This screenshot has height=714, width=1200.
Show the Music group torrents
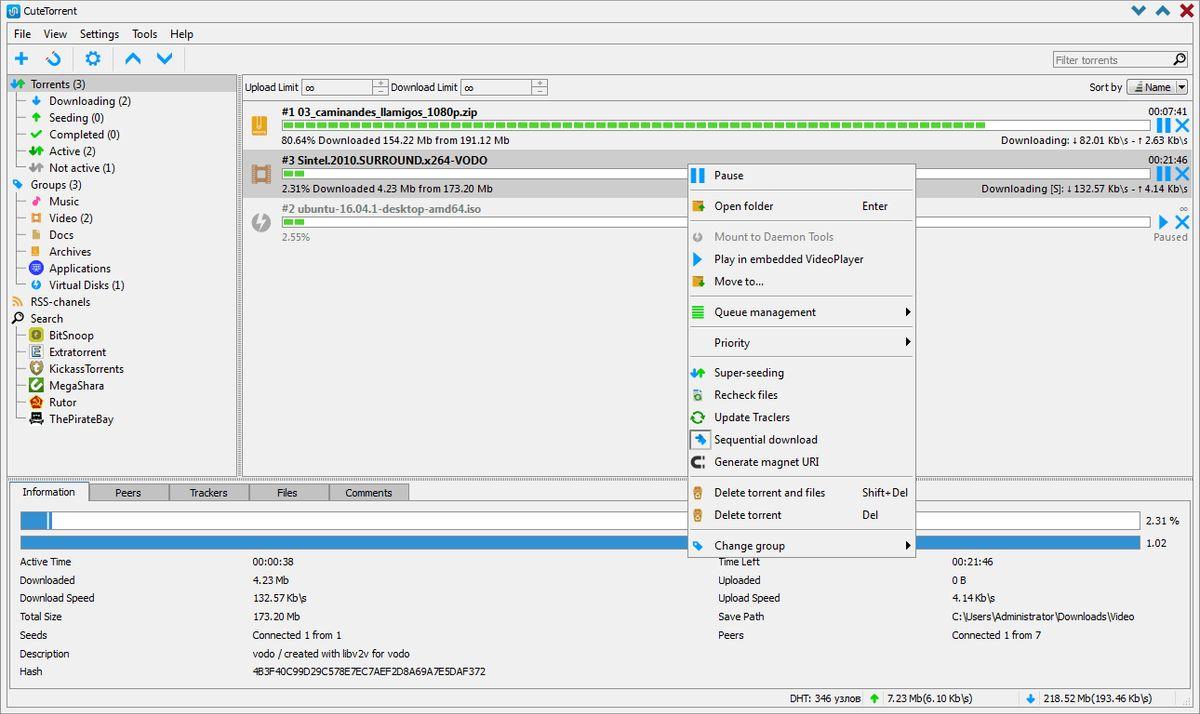coord(64,202)
